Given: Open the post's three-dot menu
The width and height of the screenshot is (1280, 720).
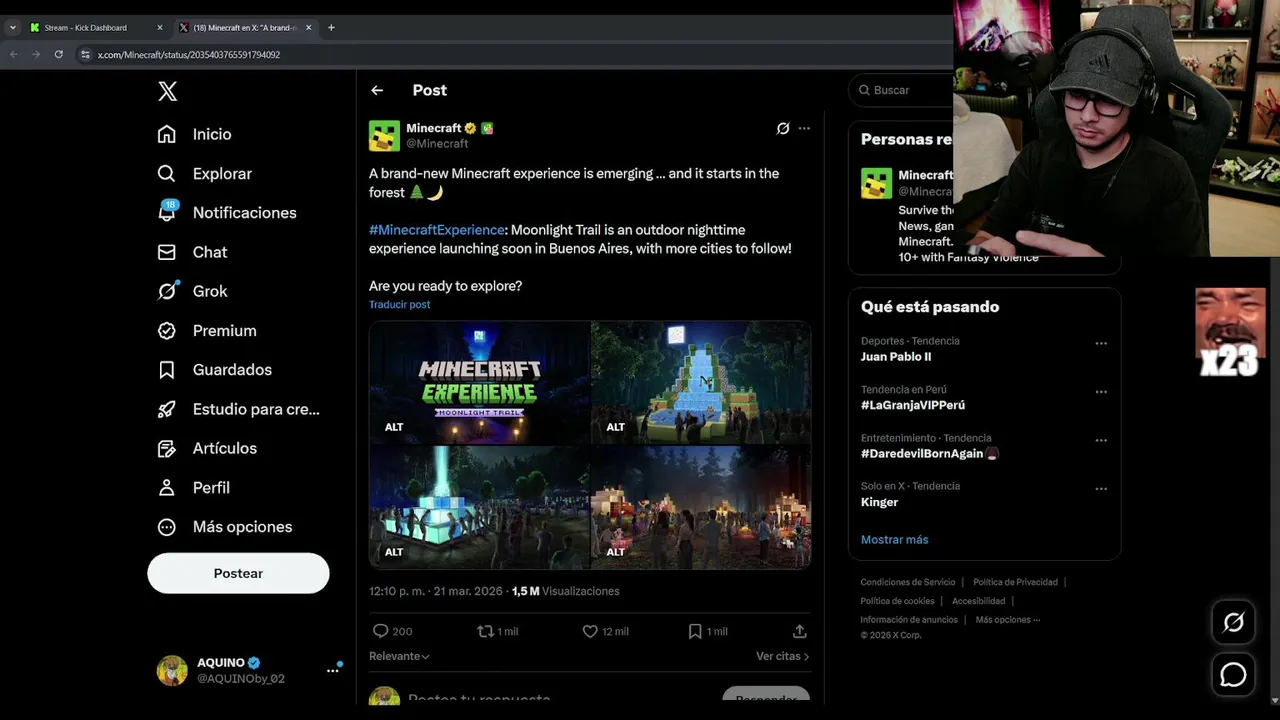Looking at the screenshot, I should coord(804,128).
